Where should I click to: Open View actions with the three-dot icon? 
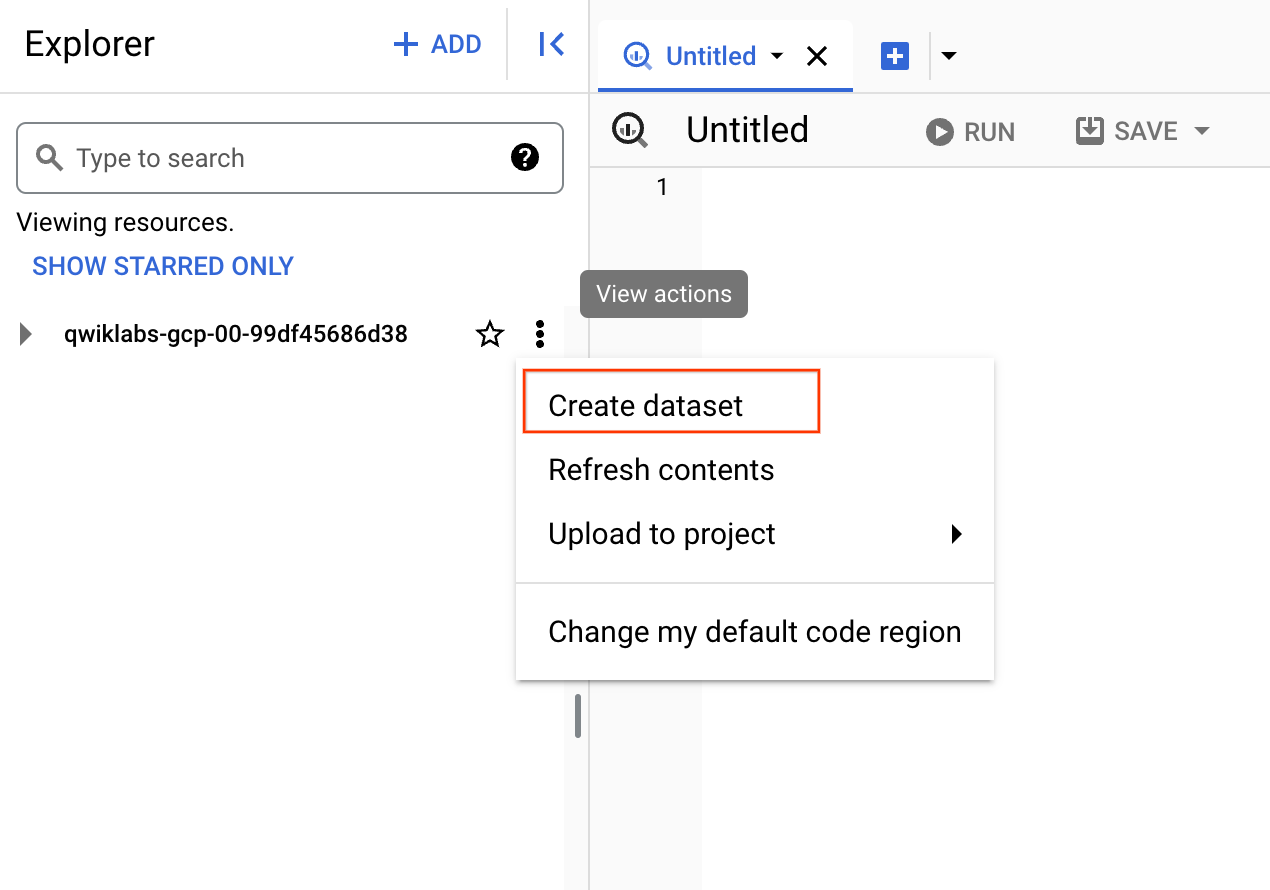[540, 333]
